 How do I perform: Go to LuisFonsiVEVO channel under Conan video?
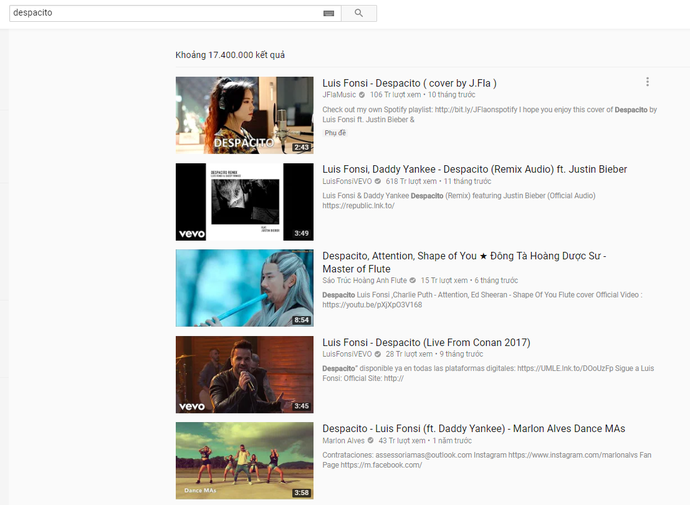(x=347, y=354)
